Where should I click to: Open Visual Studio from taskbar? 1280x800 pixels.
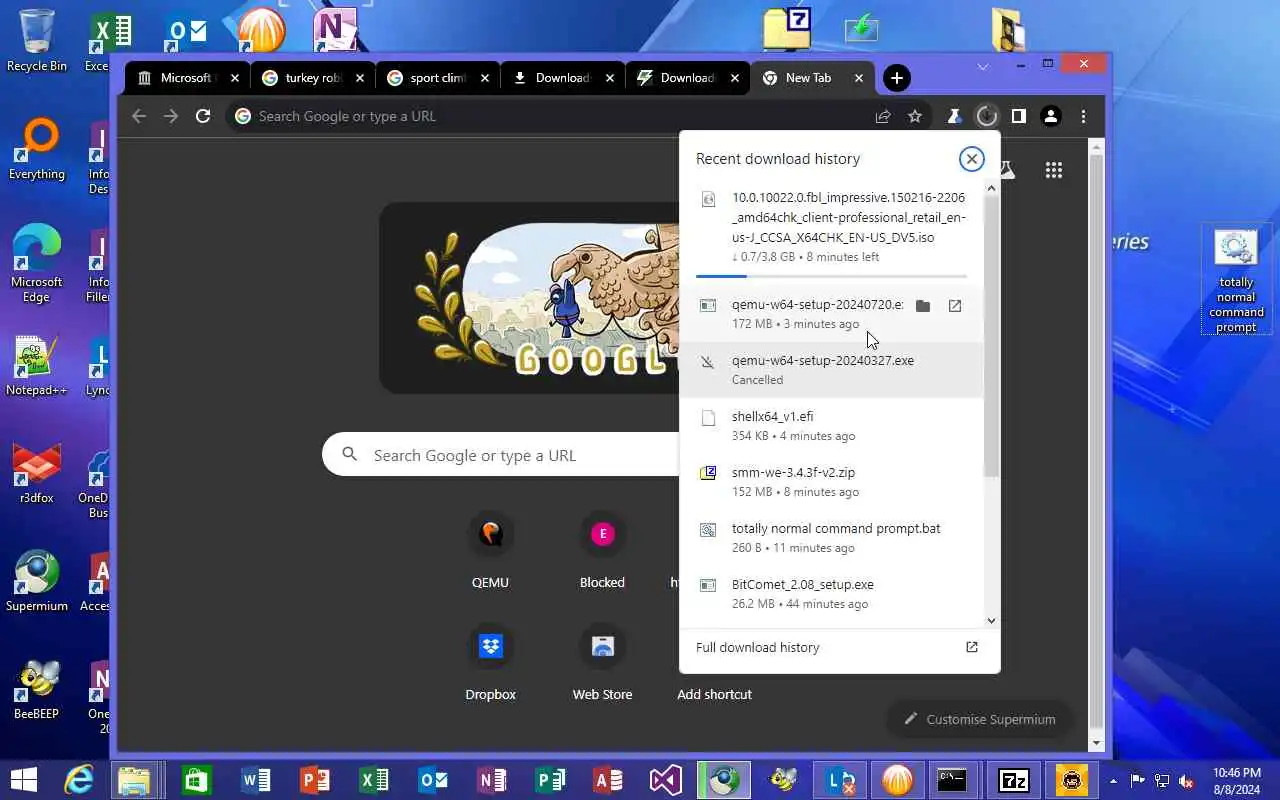666,780
